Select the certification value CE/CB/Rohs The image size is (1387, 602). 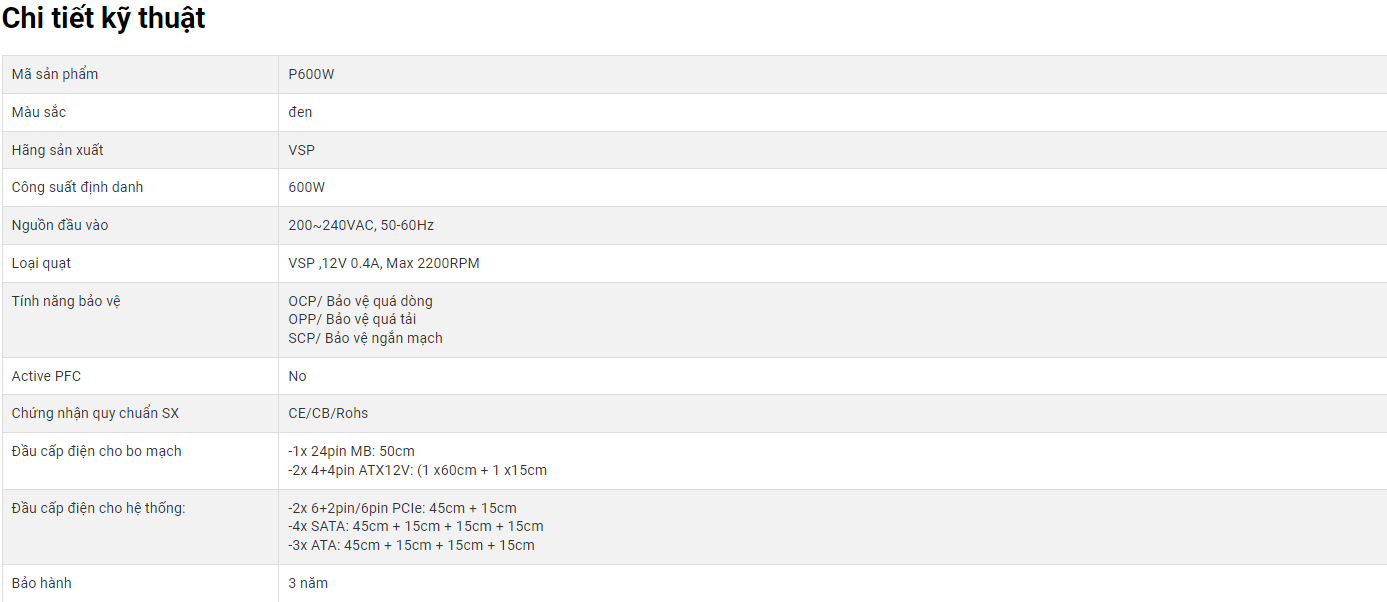[x=328, y=413]
